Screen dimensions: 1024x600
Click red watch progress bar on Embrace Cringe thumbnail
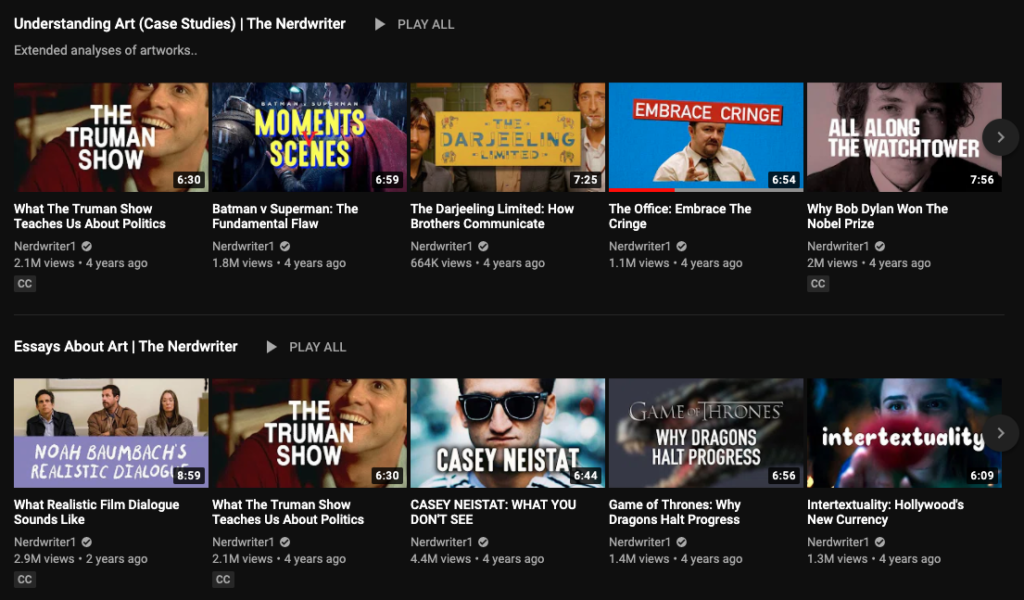tap(641, 190)
